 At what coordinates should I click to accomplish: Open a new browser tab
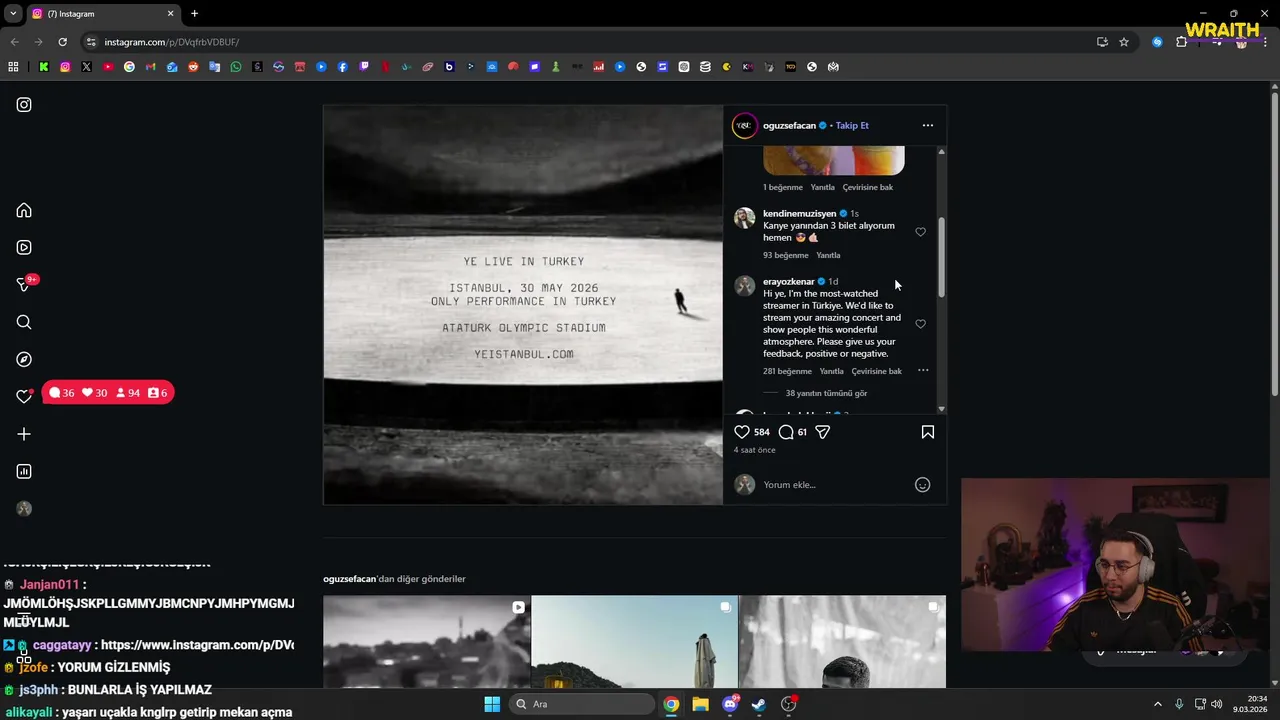tap(194, 14)
